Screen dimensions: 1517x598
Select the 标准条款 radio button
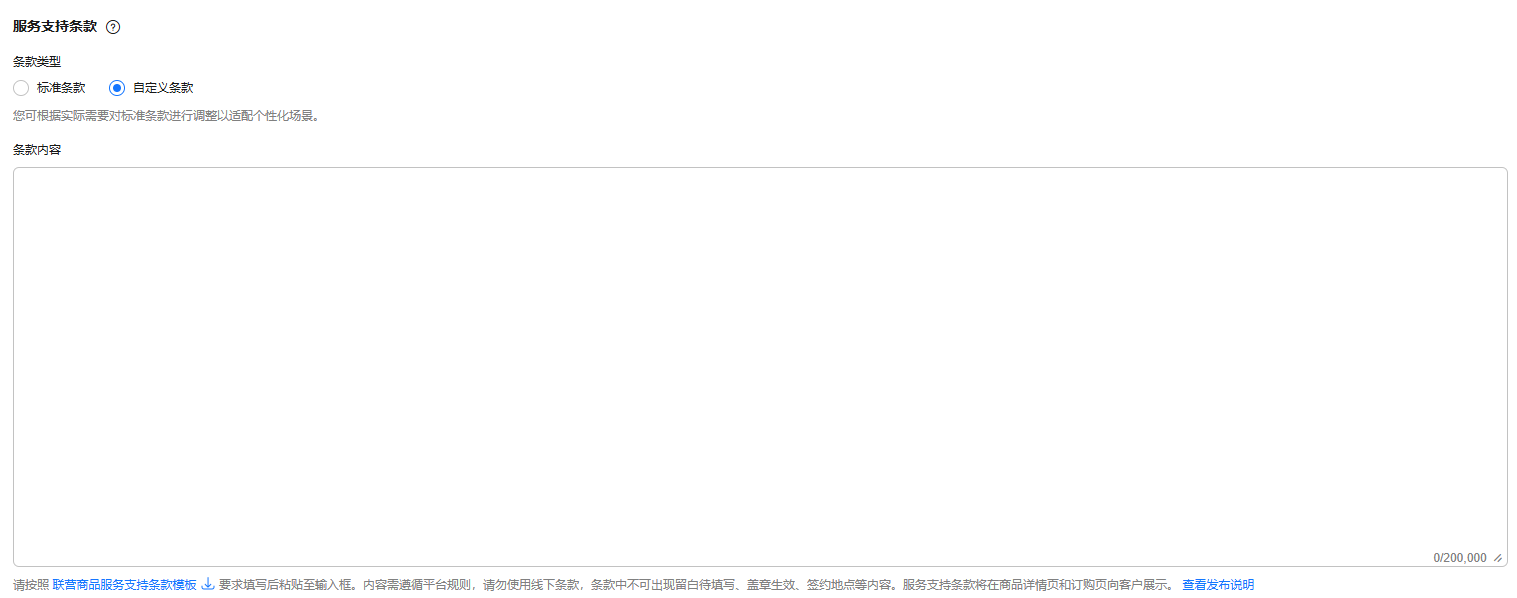(21, 88)
